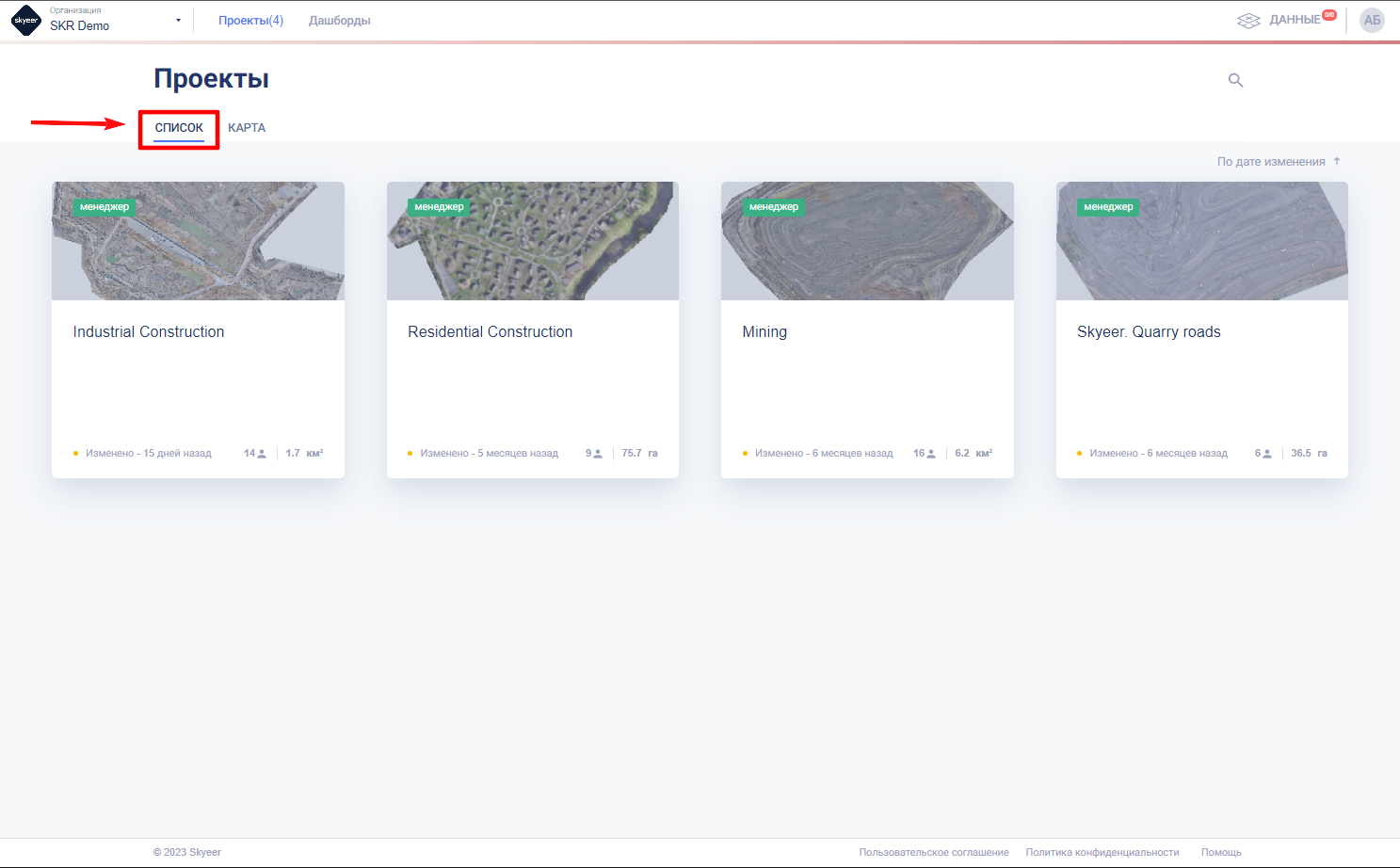This screenshot has height=868, width=1400.
Task: Click the data layers icon
Action: coord(1248,21)
